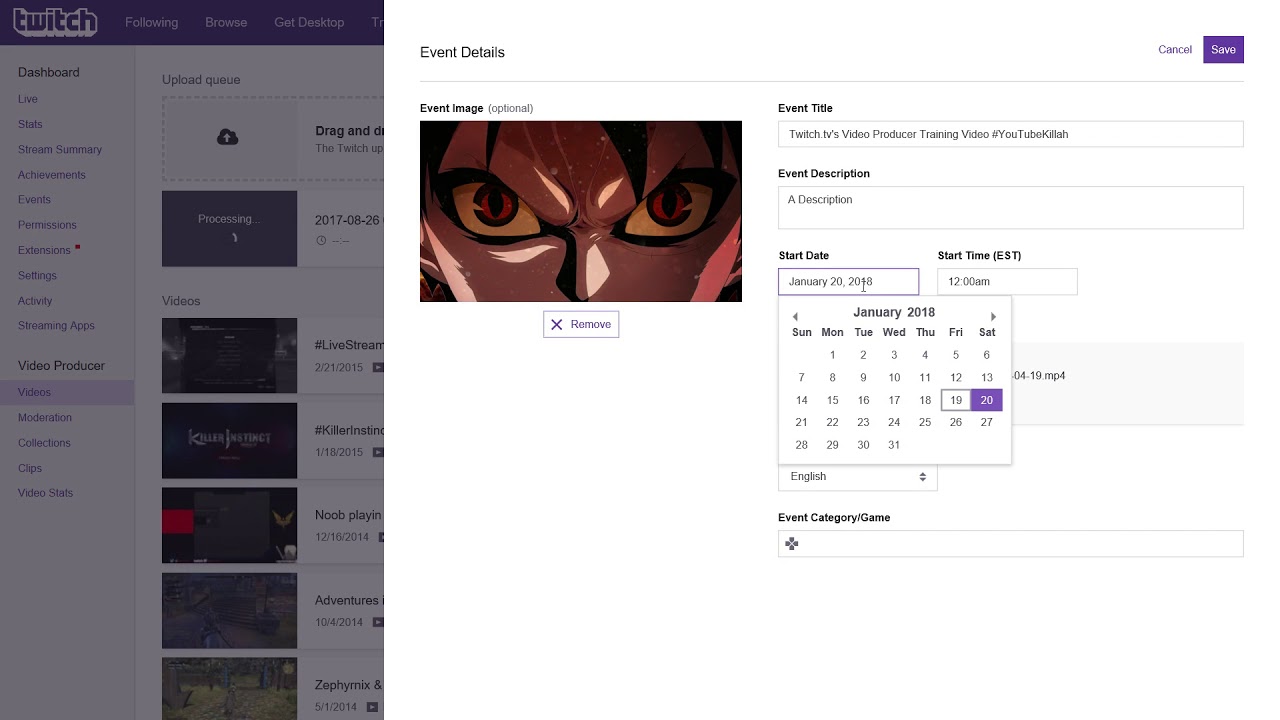This screenshot has height=720, width=1280.
Task: Open Events in the sidebar
Action: click(34, 200)
